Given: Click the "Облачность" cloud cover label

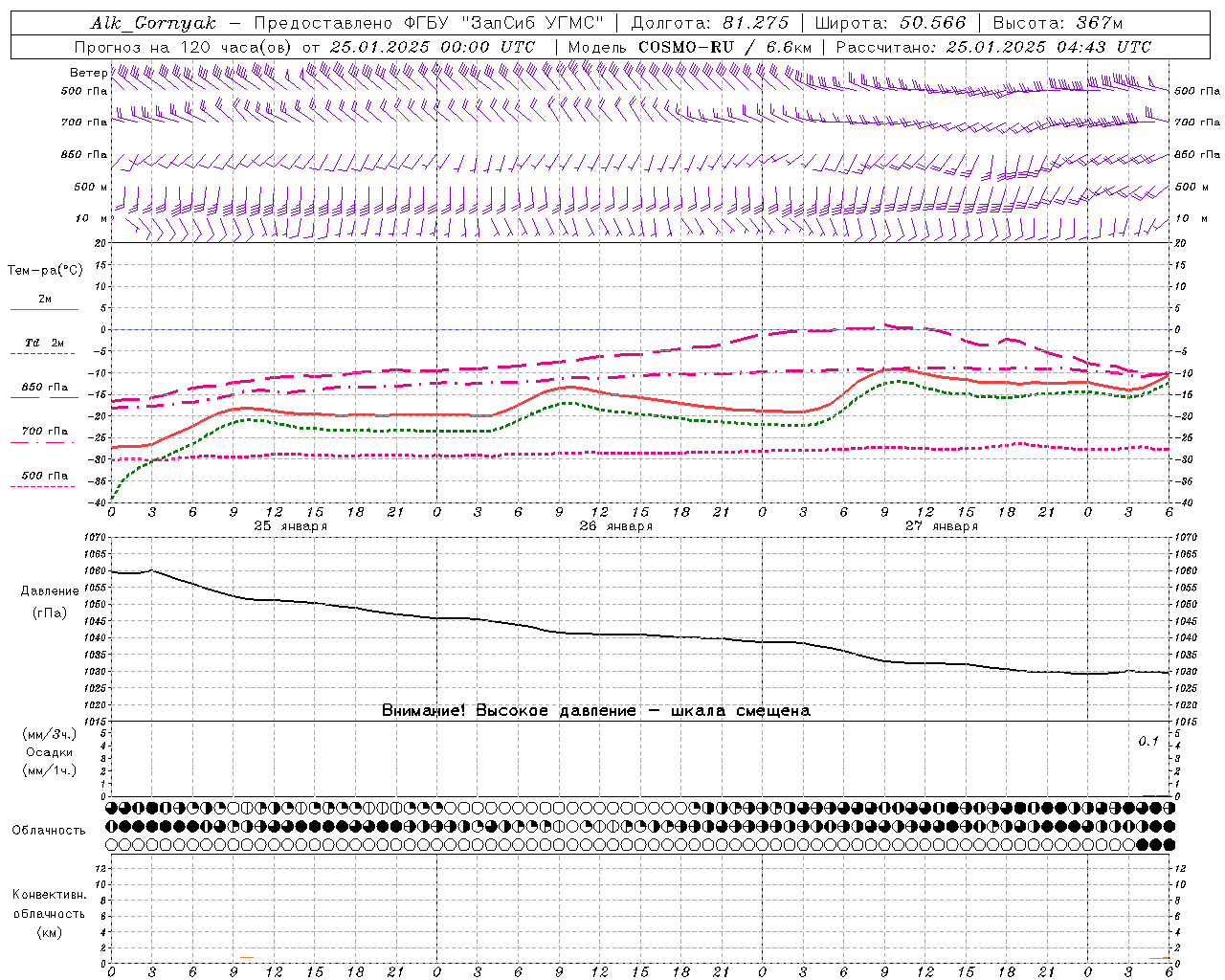Looking at the screenshot, I should click(49, 830).
